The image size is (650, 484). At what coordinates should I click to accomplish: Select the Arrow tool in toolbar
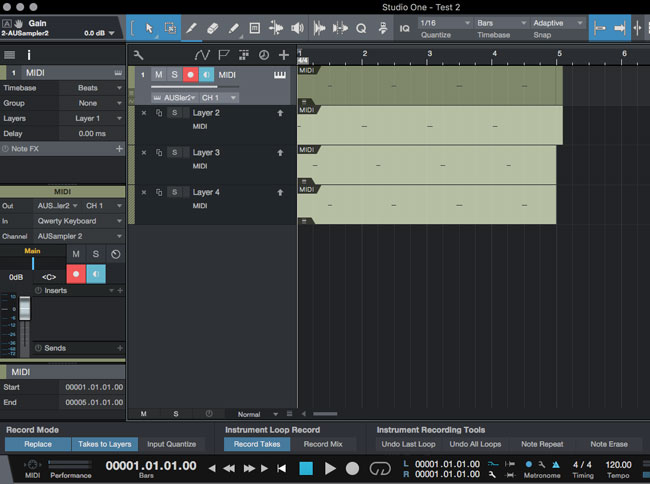(148, 27)
